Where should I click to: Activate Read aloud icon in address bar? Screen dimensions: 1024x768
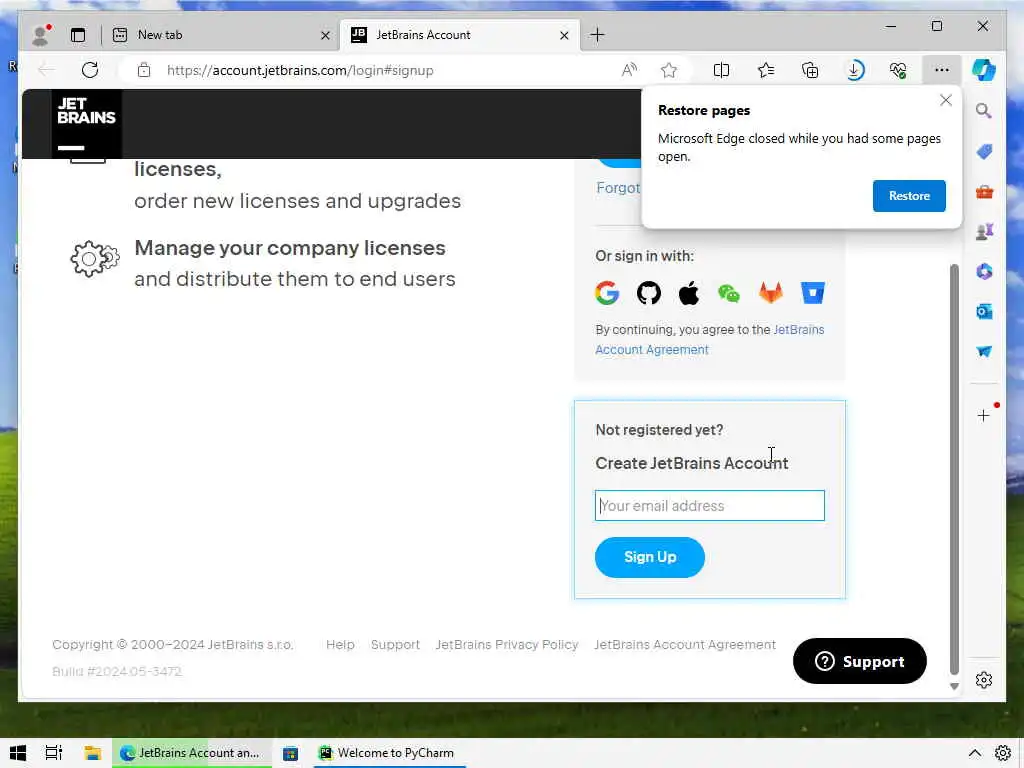click(629, 70)
